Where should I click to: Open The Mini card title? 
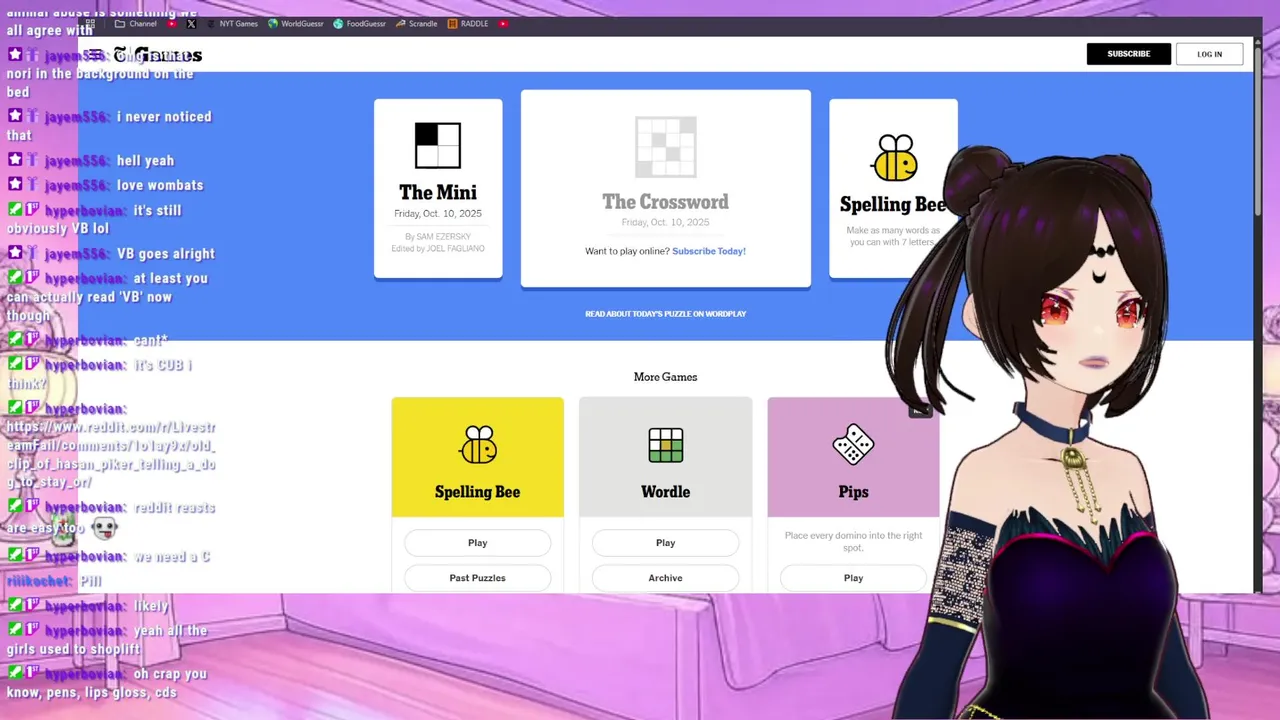click(x=438, y=192)
